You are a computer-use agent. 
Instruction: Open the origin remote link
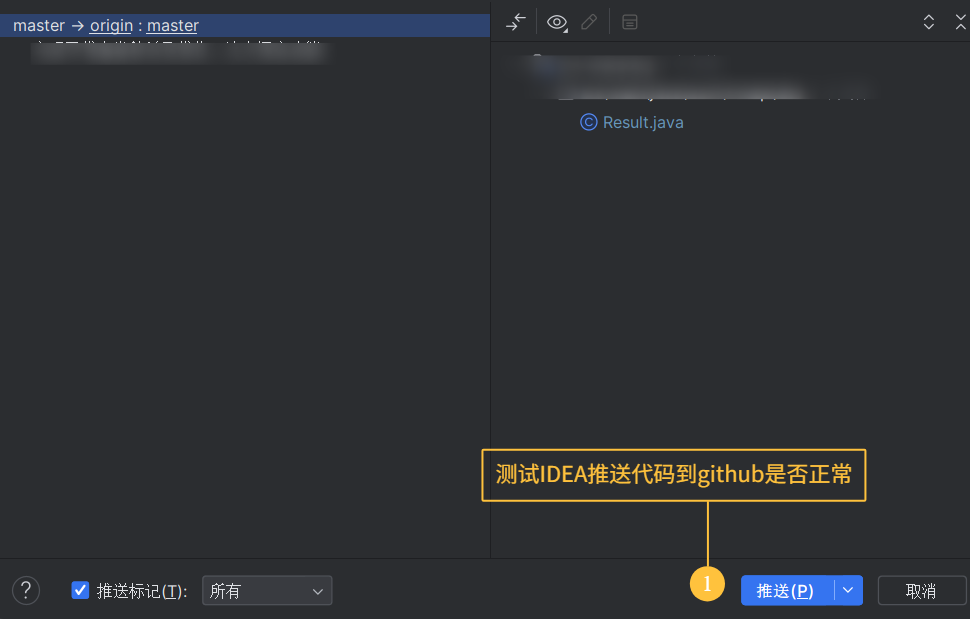[111, 25]
